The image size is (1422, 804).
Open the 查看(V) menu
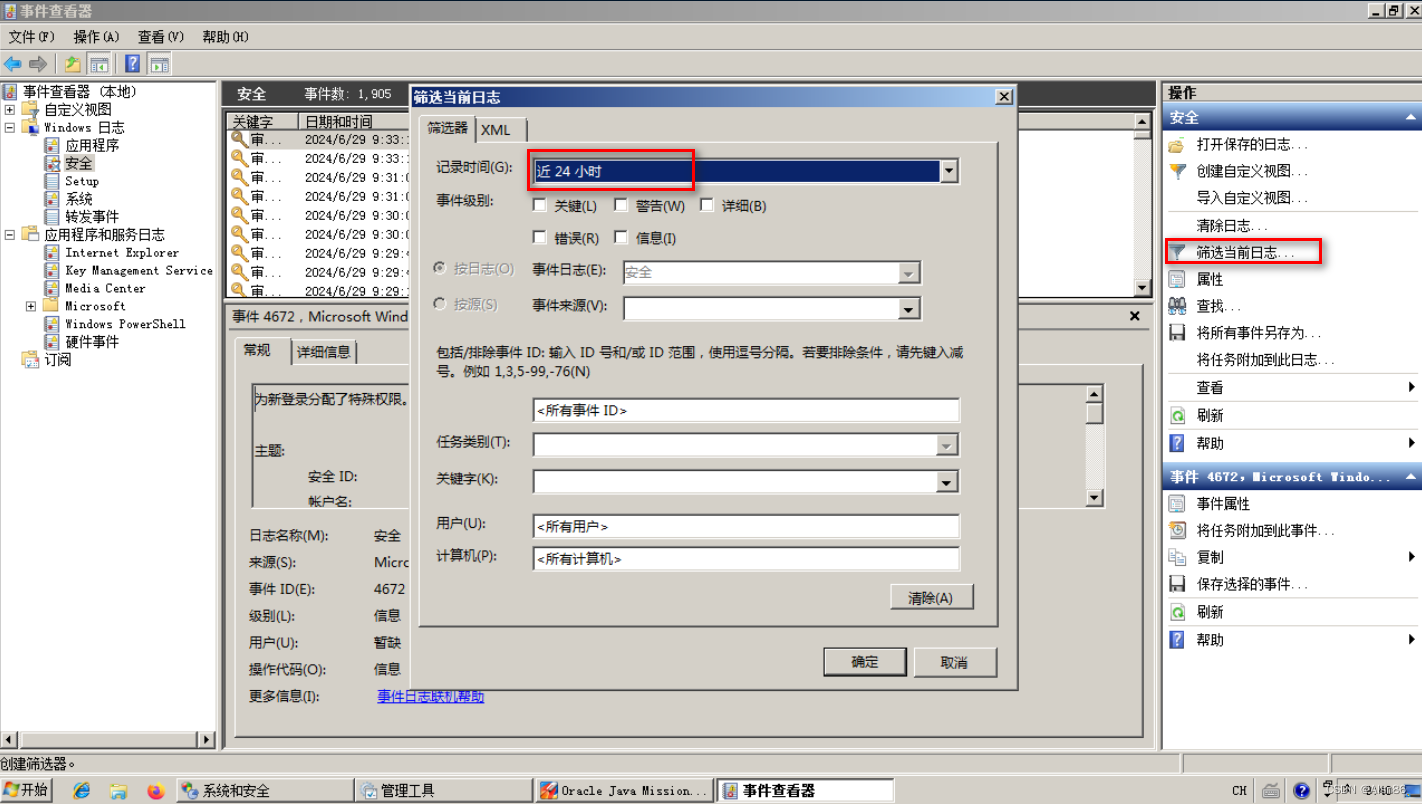coord(161,37)
